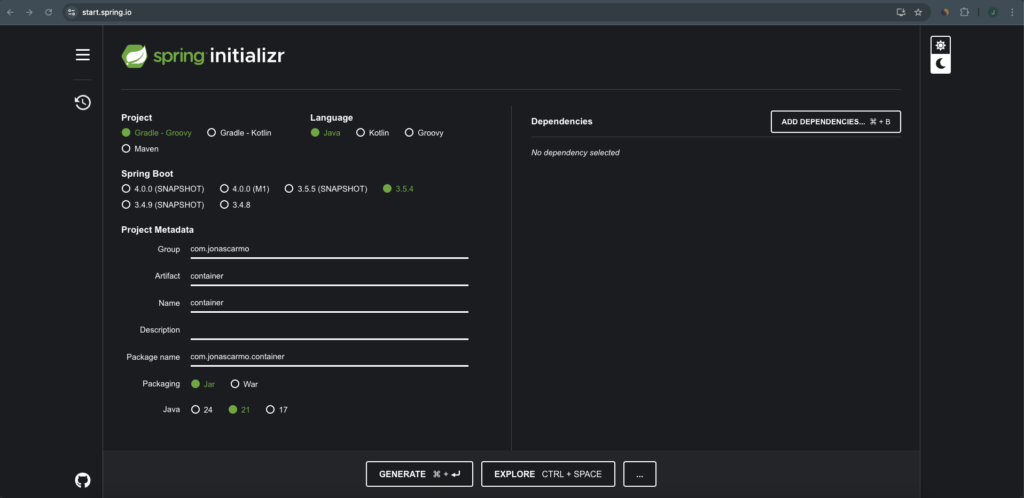Click the Project Metadata heading
Image resolution: width=1024 pixels, height=498 pixels.
tap(157, 230)
